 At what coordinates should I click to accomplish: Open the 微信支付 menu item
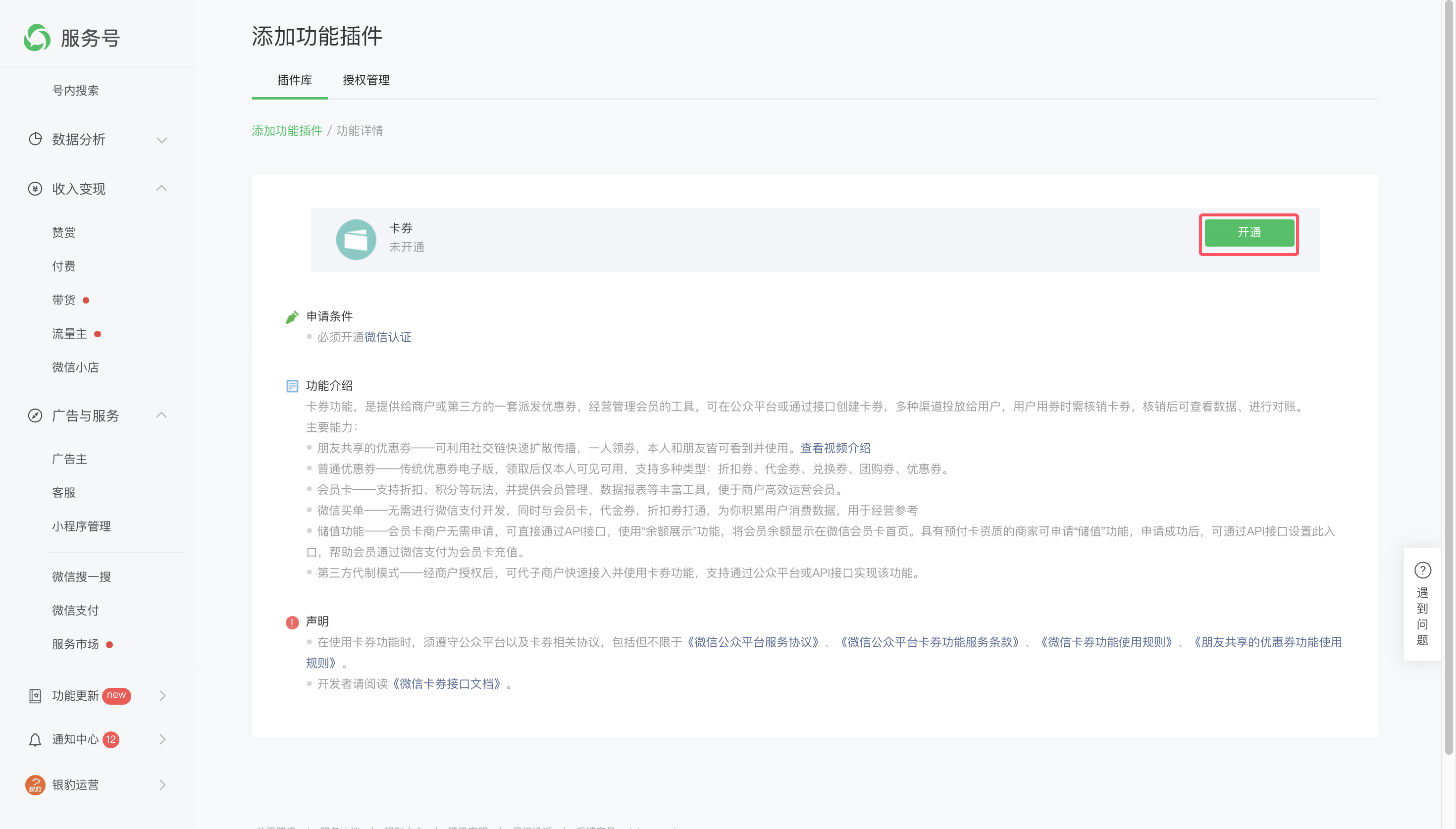click(76, 611)
